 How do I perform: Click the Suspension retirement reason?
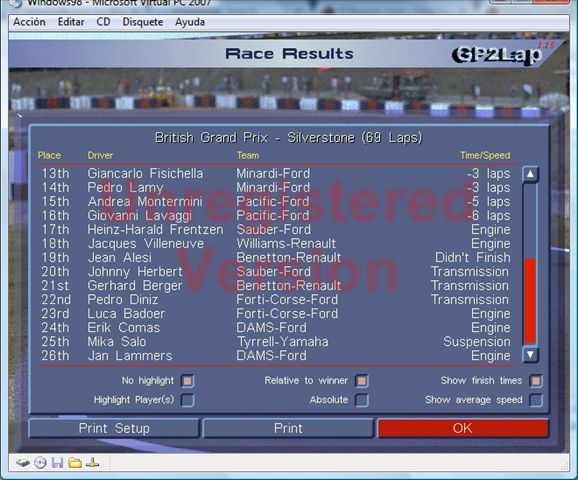pos(477,342)
